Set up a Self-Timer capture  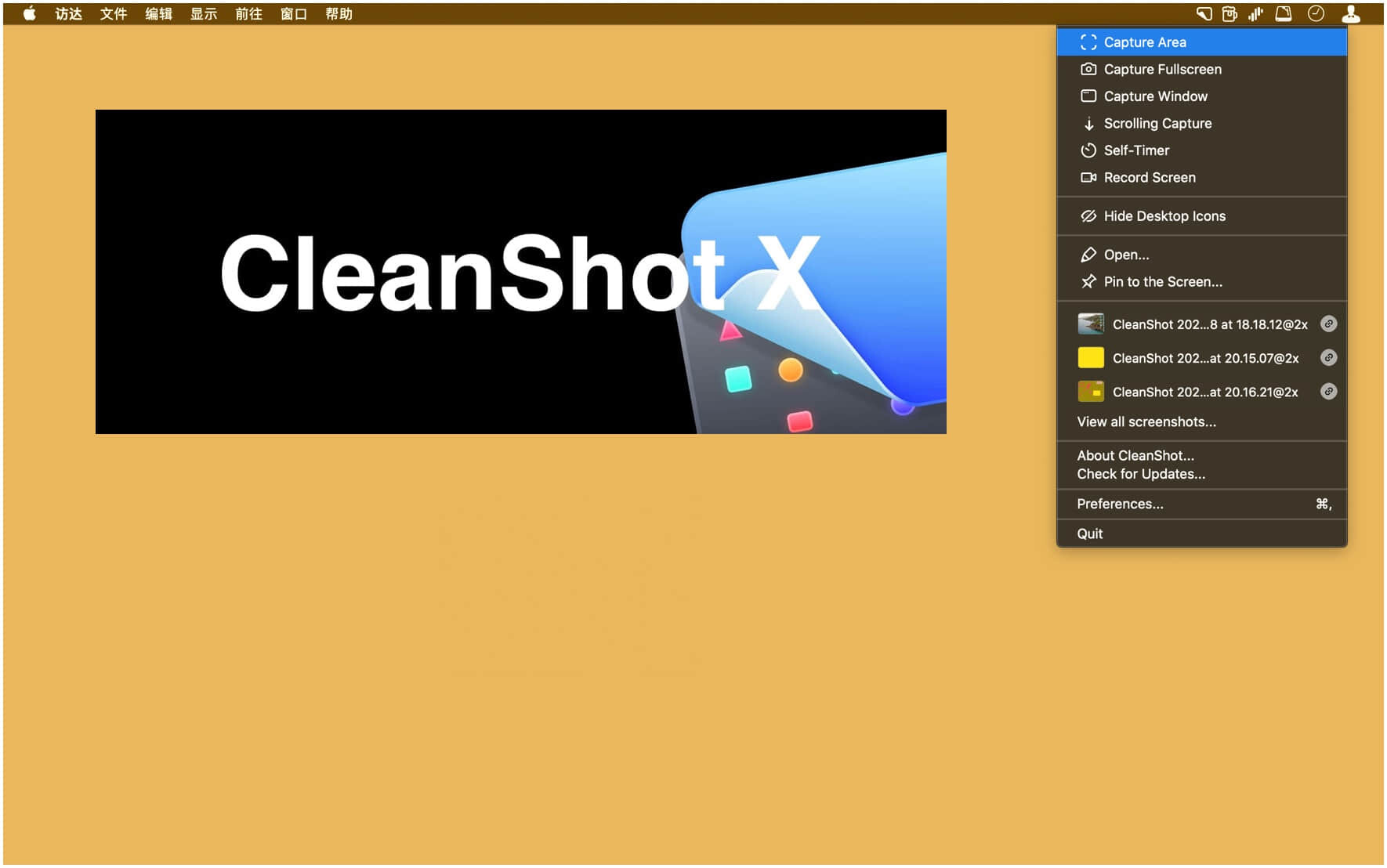point(1136,150)
